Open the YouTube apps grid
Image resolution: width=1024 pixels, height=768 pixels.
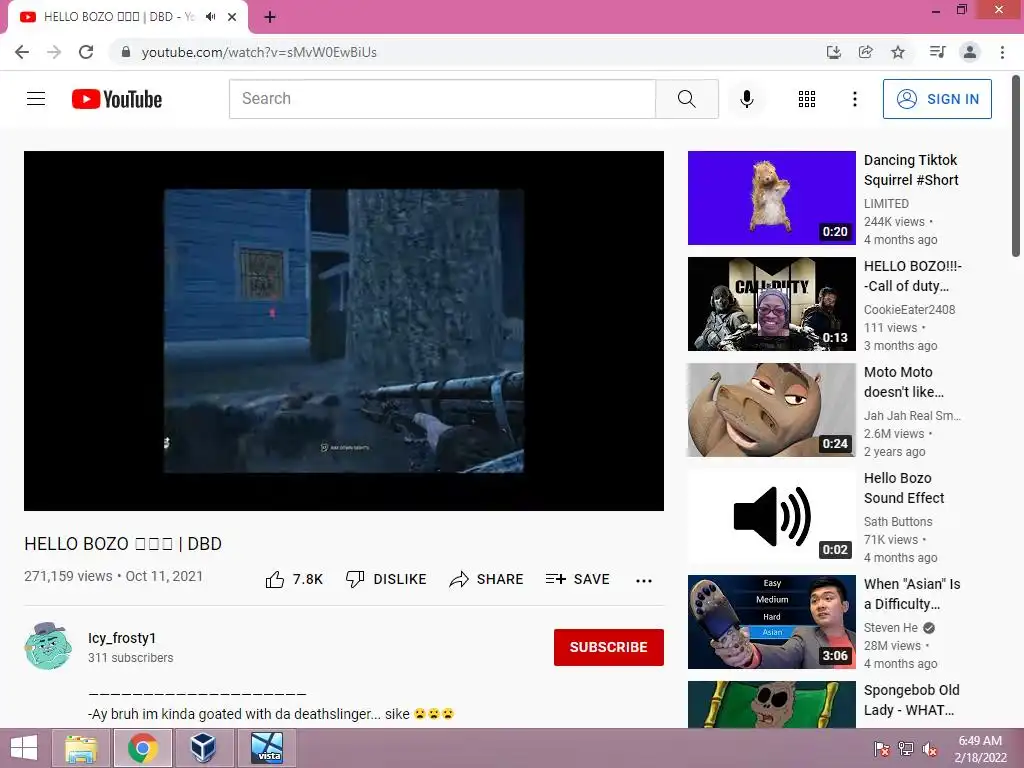coord(807,99)
